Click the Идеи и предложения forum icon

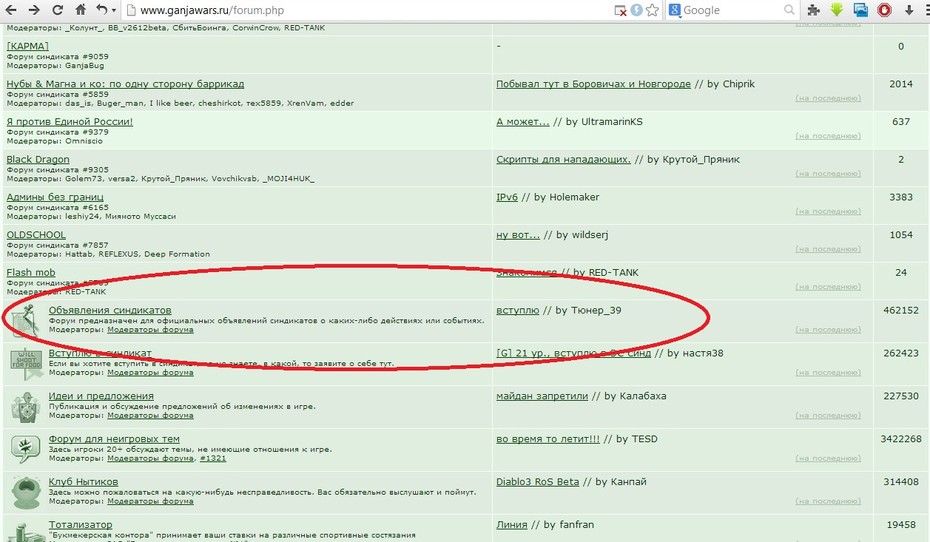pos(26,407)
